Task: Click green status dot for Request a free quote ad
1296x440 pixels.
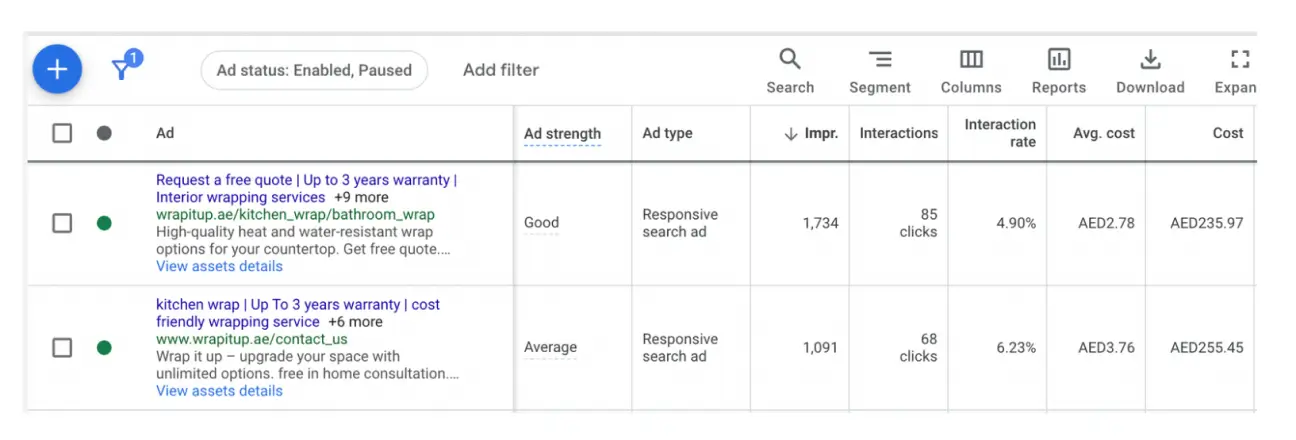Action: [x=104, y=223]
